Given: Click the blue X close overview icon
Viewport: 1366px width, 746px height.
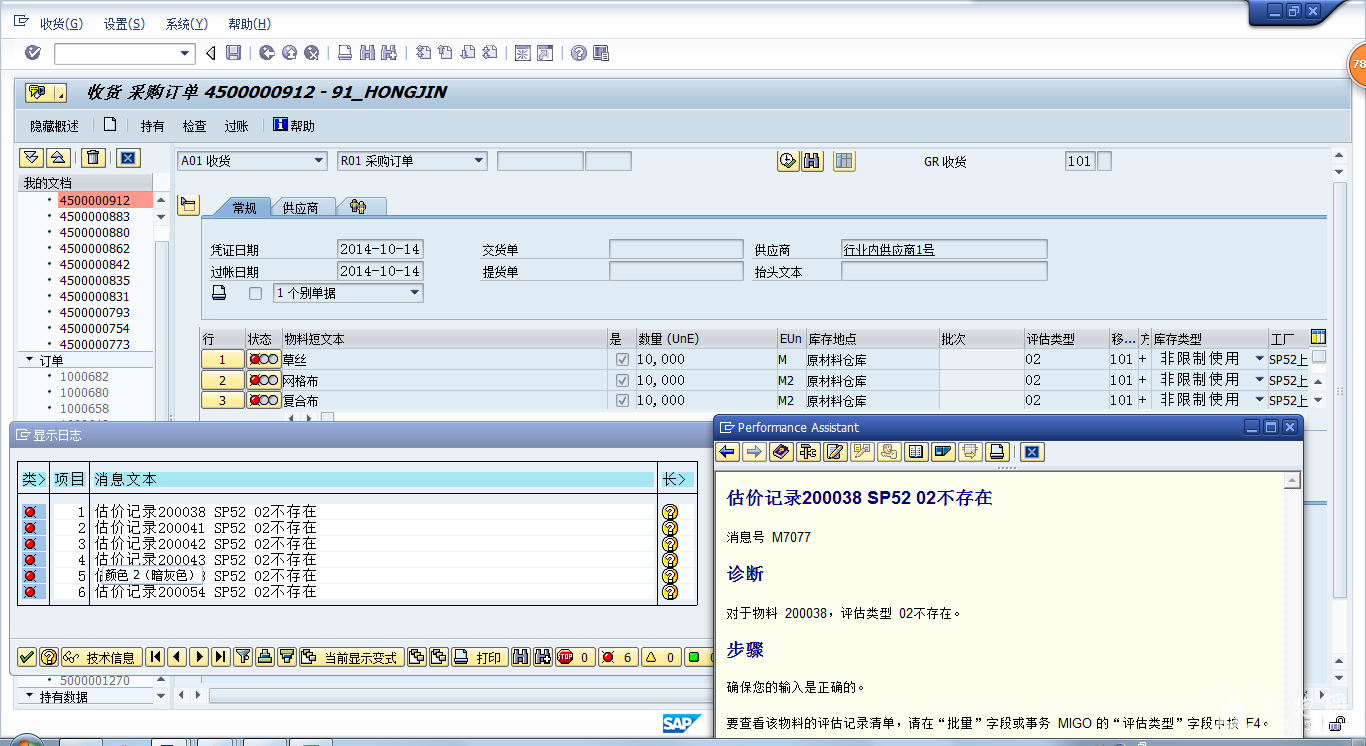Looking at the screenshot, I should 128,158.
